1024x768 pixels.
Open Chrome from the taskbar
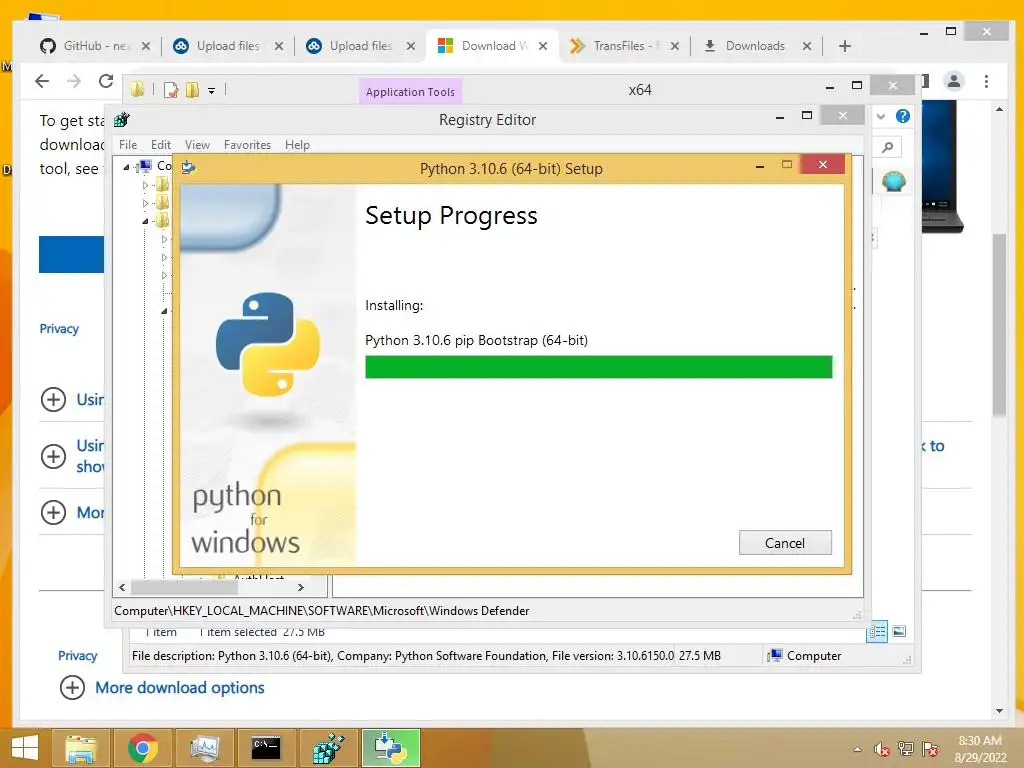coord(142,748)
